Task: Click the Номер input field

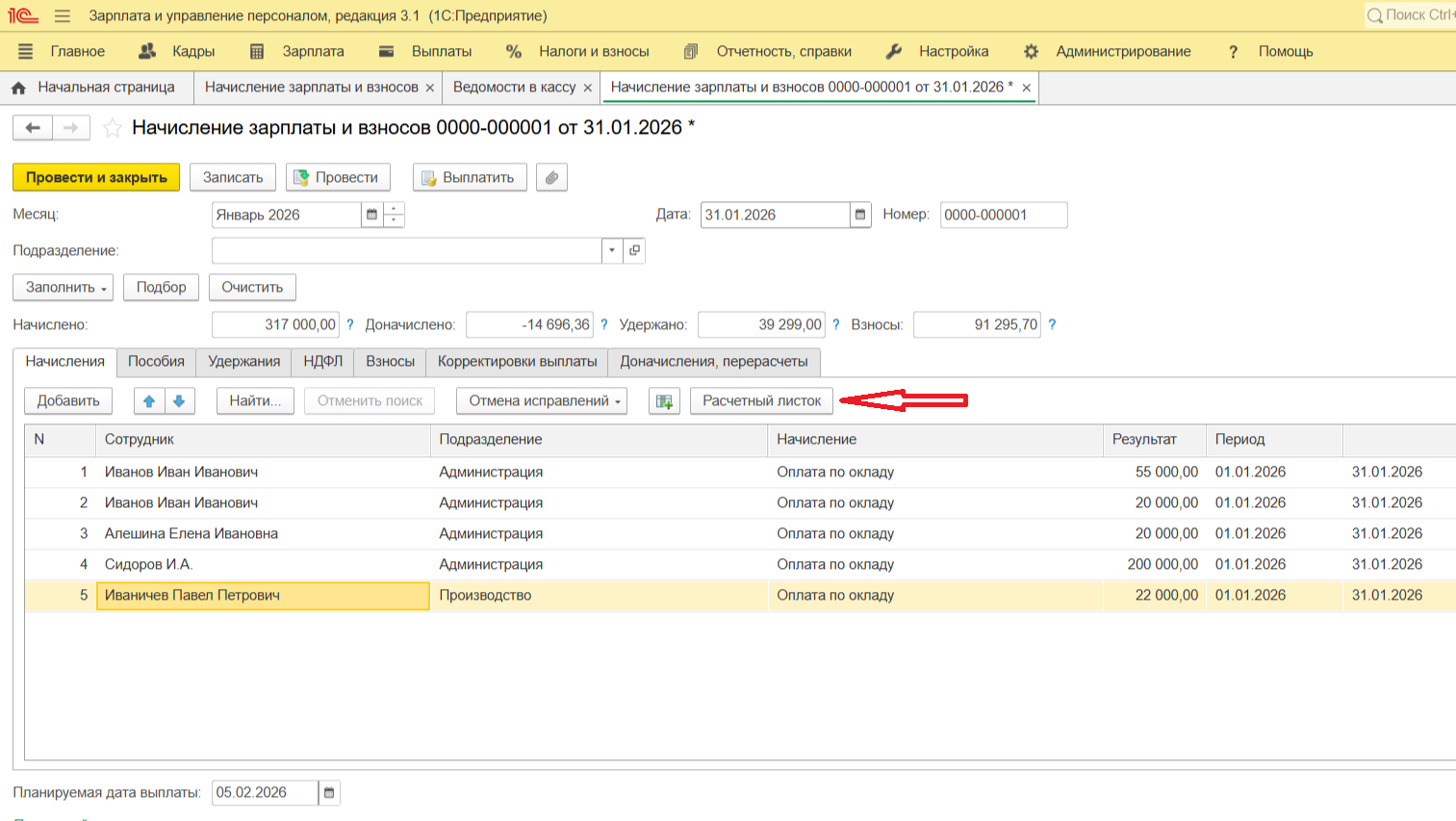Action: click(x=1003, y=215)
